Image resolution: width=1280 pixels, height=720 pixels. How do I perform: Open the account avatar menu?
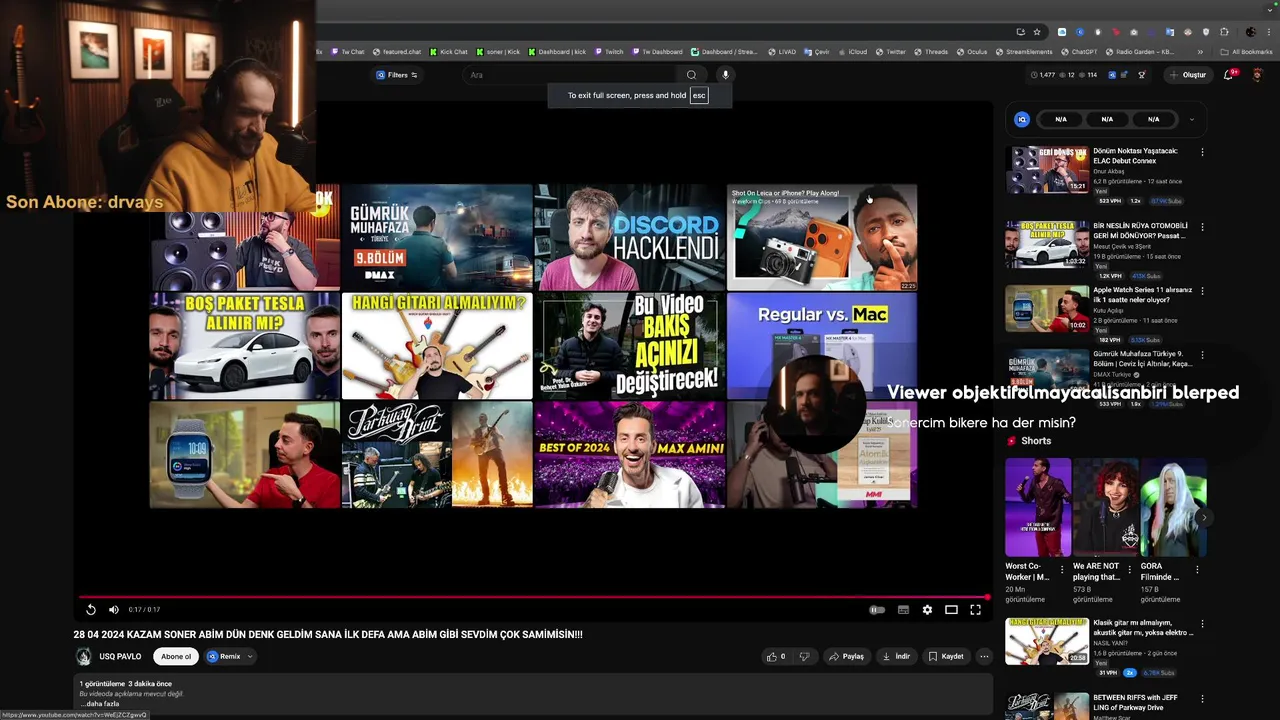pyautogui.click(x=1258, y=75)
